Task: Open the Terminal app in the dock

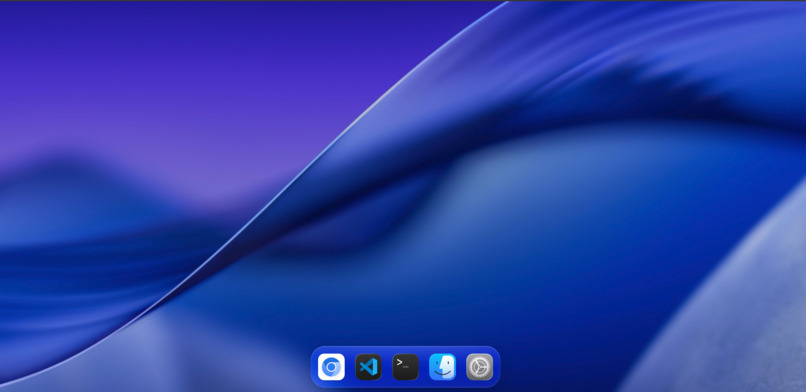Action: 405,367
